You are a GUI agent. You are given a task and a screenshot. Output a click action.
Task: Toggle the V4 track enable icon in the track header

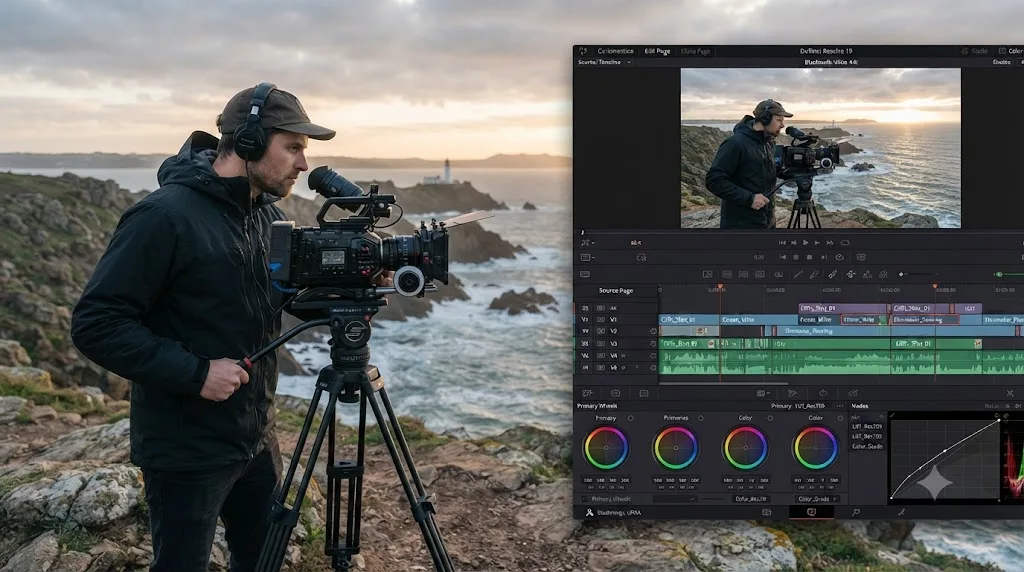[x=601, y=356]
